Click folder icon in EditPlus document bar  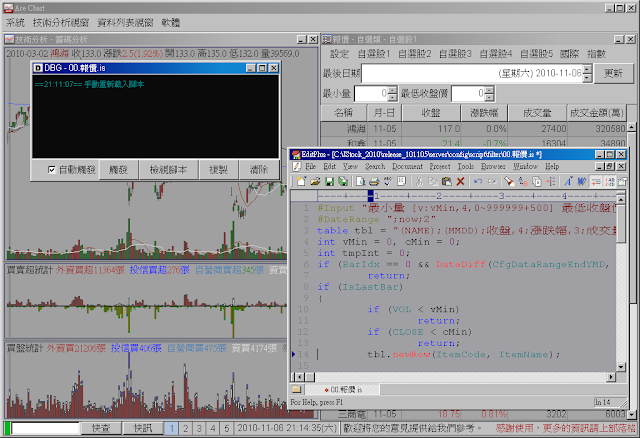tap(297, 389)
